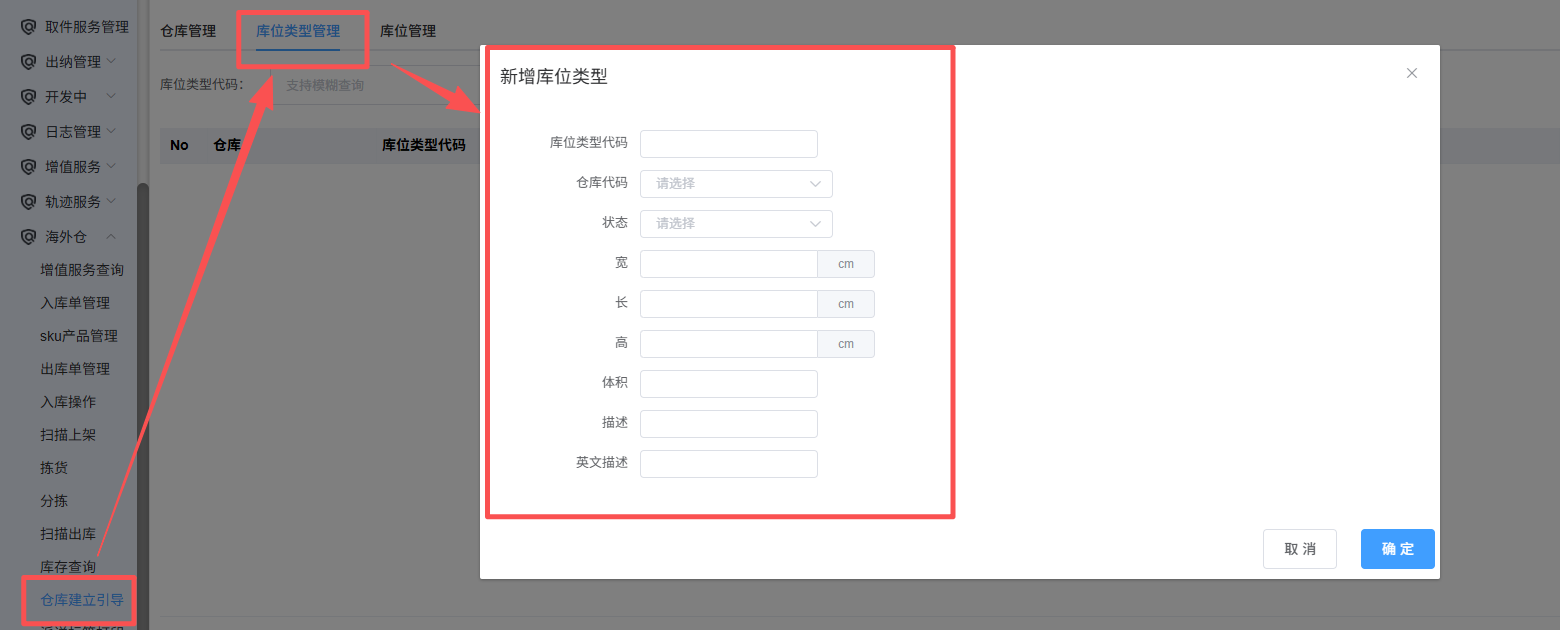The height and width of the screenshot is (630, 1560).
Task: Click the icon beside 日志管理
Action: click(x=28, y=132)
